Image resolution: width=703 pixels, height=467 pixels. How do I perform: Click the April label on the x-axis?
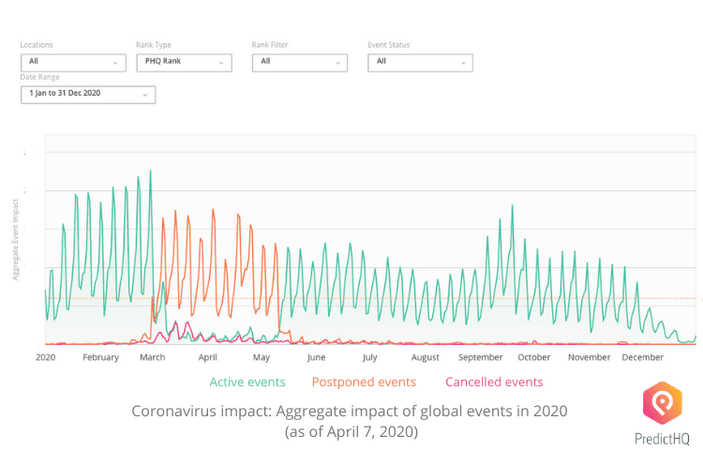[x=208, y=357]
